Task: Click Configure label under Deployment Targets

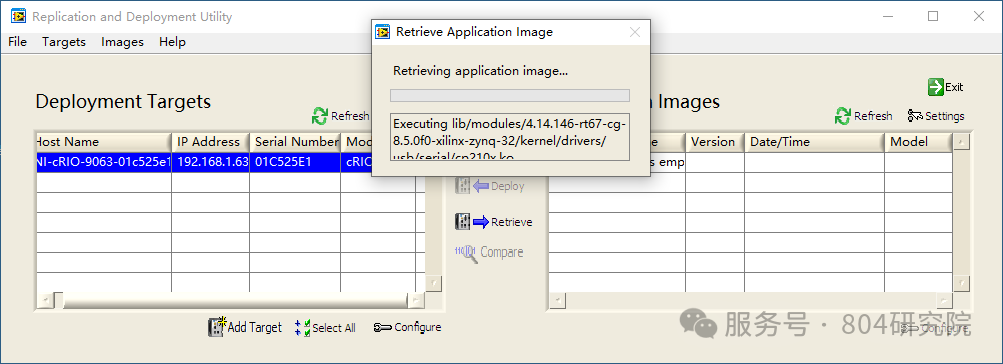Action: (x=418, y=328)
